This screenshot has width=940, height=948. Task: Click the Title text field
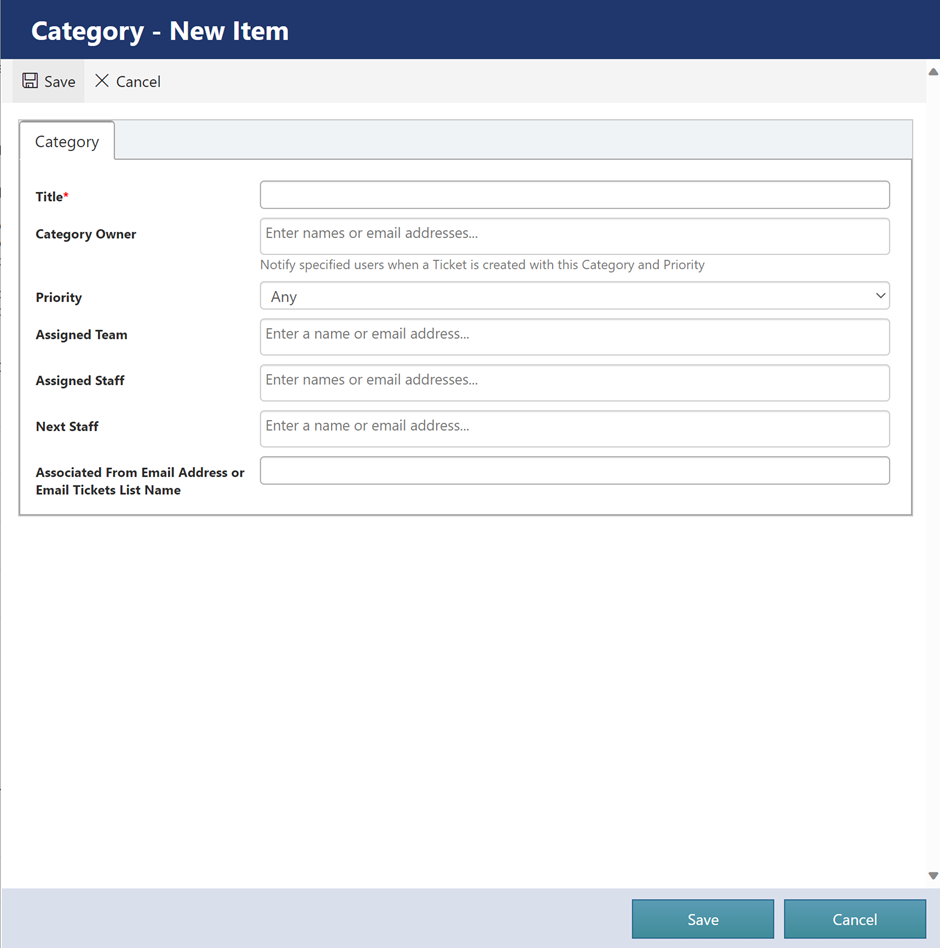(x=574, y=195)
